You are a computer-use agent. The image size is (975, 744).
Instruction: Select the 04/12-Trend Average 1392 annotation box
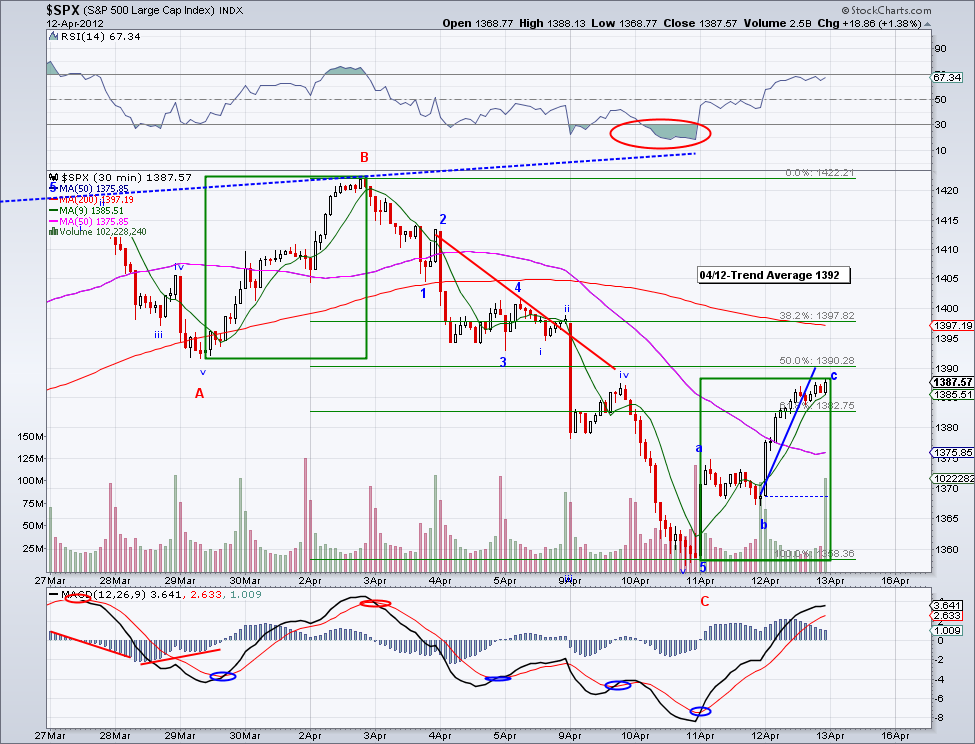pyautogui.click(x=772, y=274)
